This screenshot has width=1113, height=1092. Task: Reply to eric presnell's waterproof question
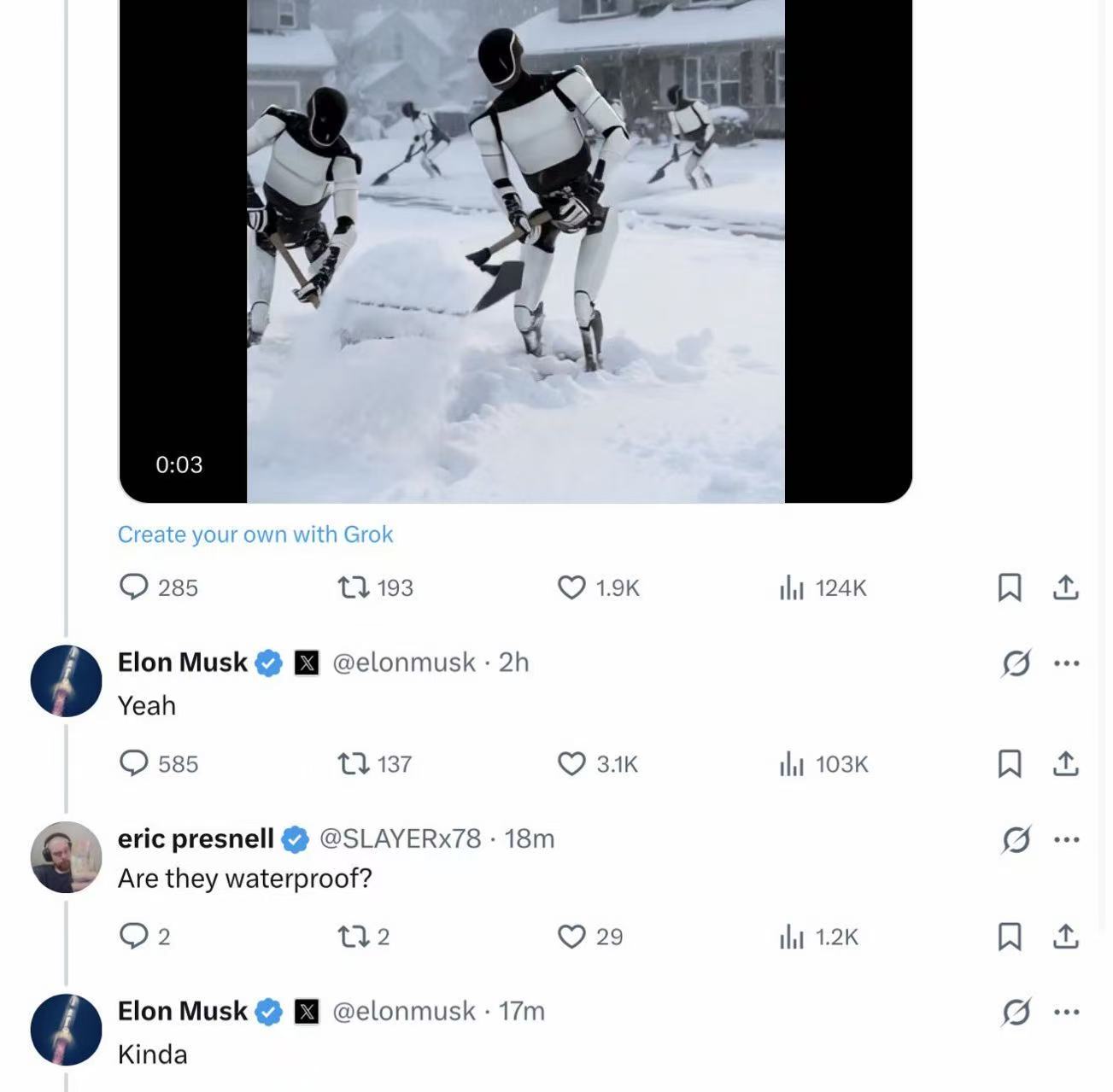[x=134, y=937]
